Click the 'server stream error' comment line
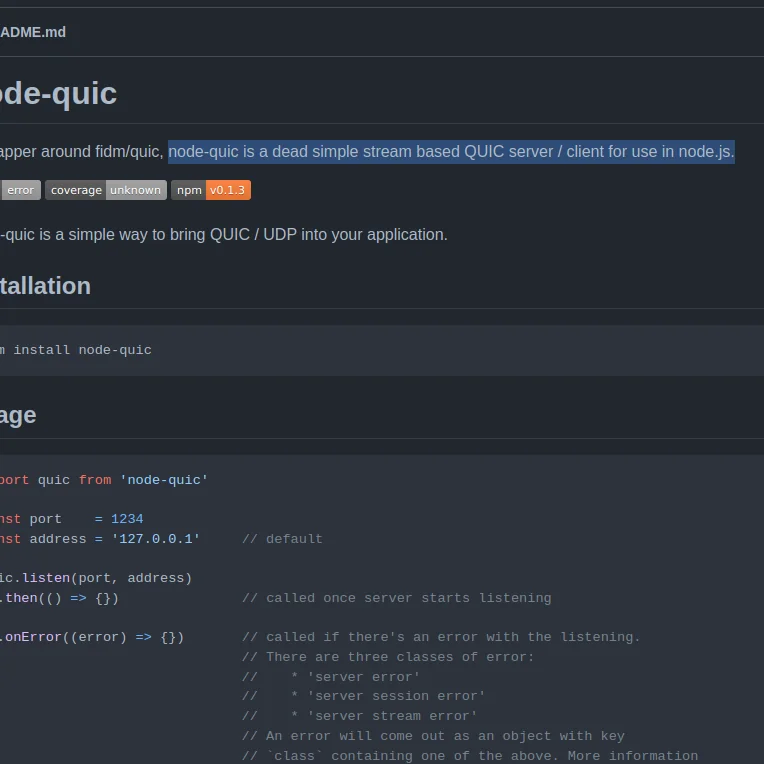Viewport: 764px width, 764px height. point(360,716)
